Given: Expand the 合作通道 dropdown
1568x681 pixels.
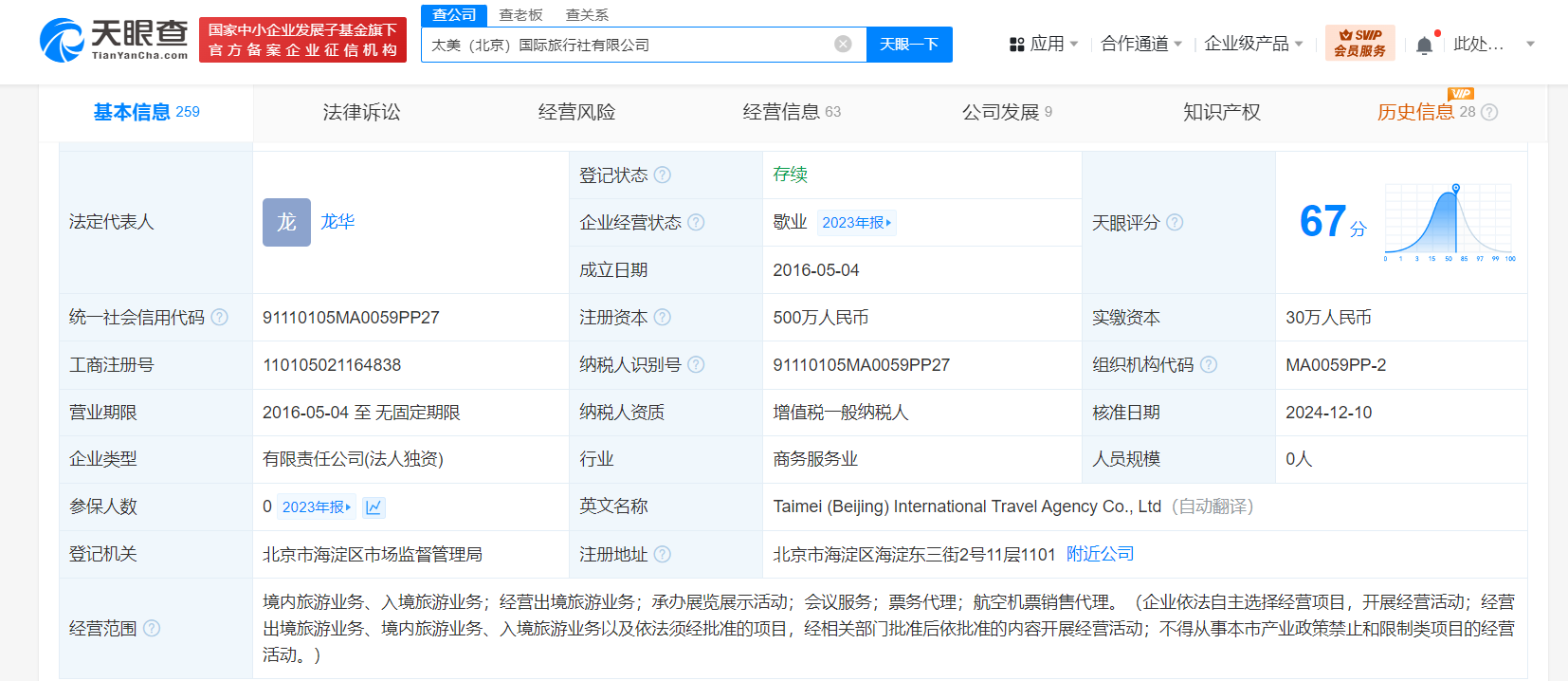Looking at the screenshot, I should [1141, 44].
